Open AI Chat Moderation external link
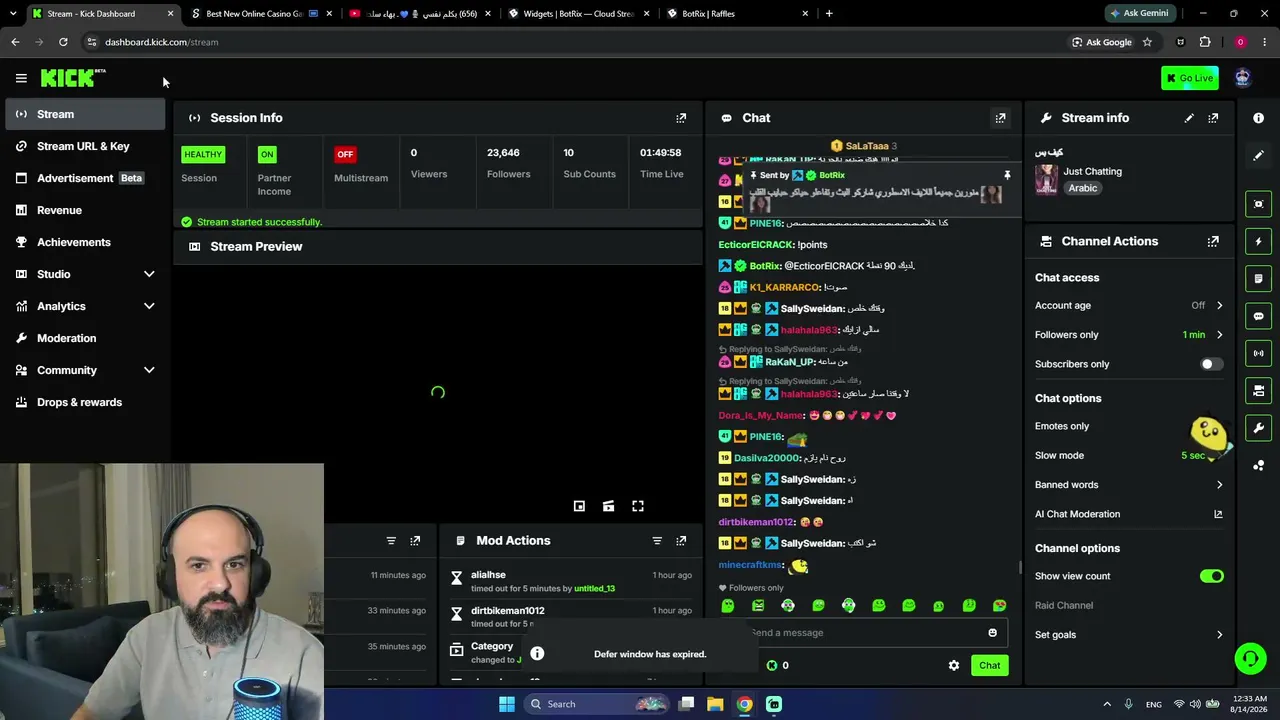Image resolution: width=1280 pixels, height=720 pixels. tap(1218, 514)
